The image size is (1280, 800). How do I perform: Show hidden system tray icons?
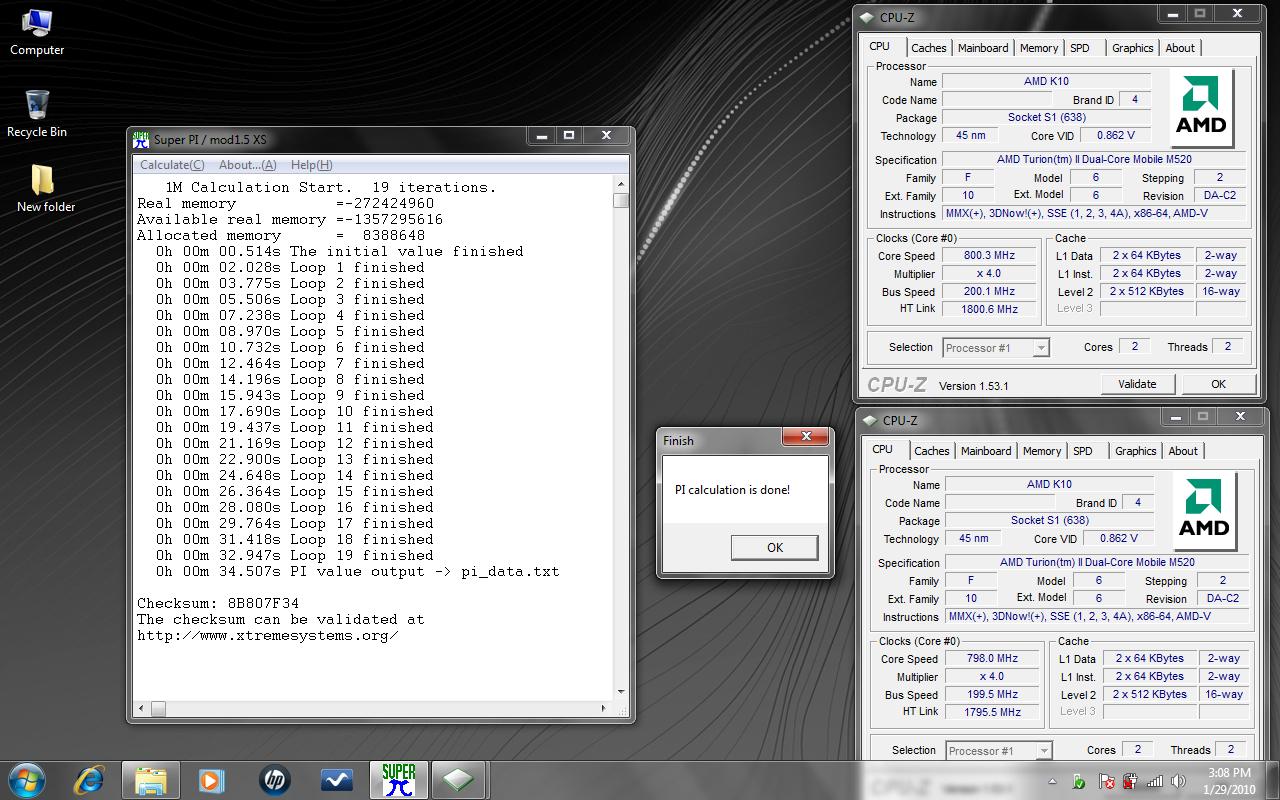pyautogui.click(x=1051, y=781)
